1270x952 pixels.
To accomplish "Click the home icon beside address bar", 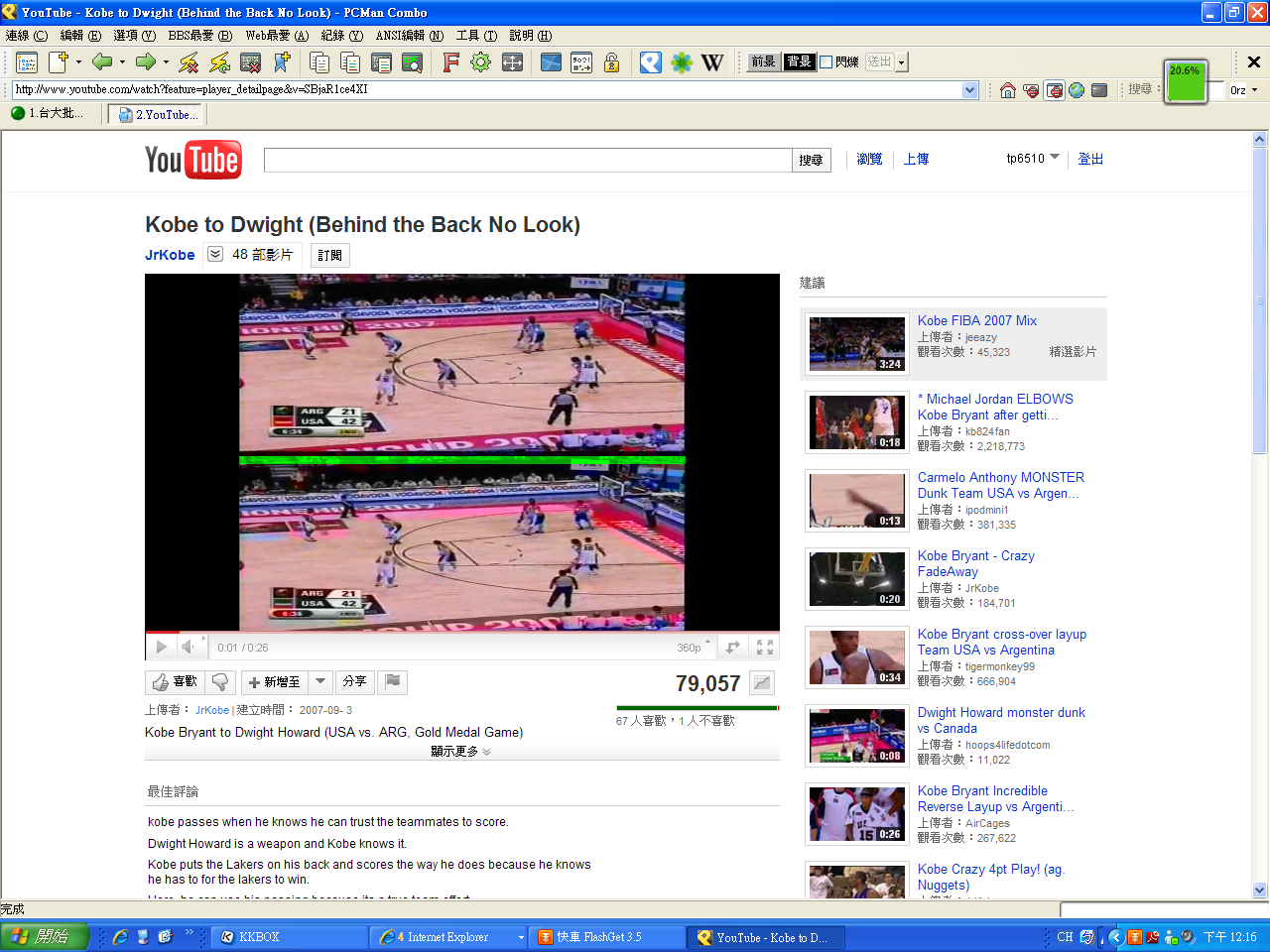I will [1008, 90].
